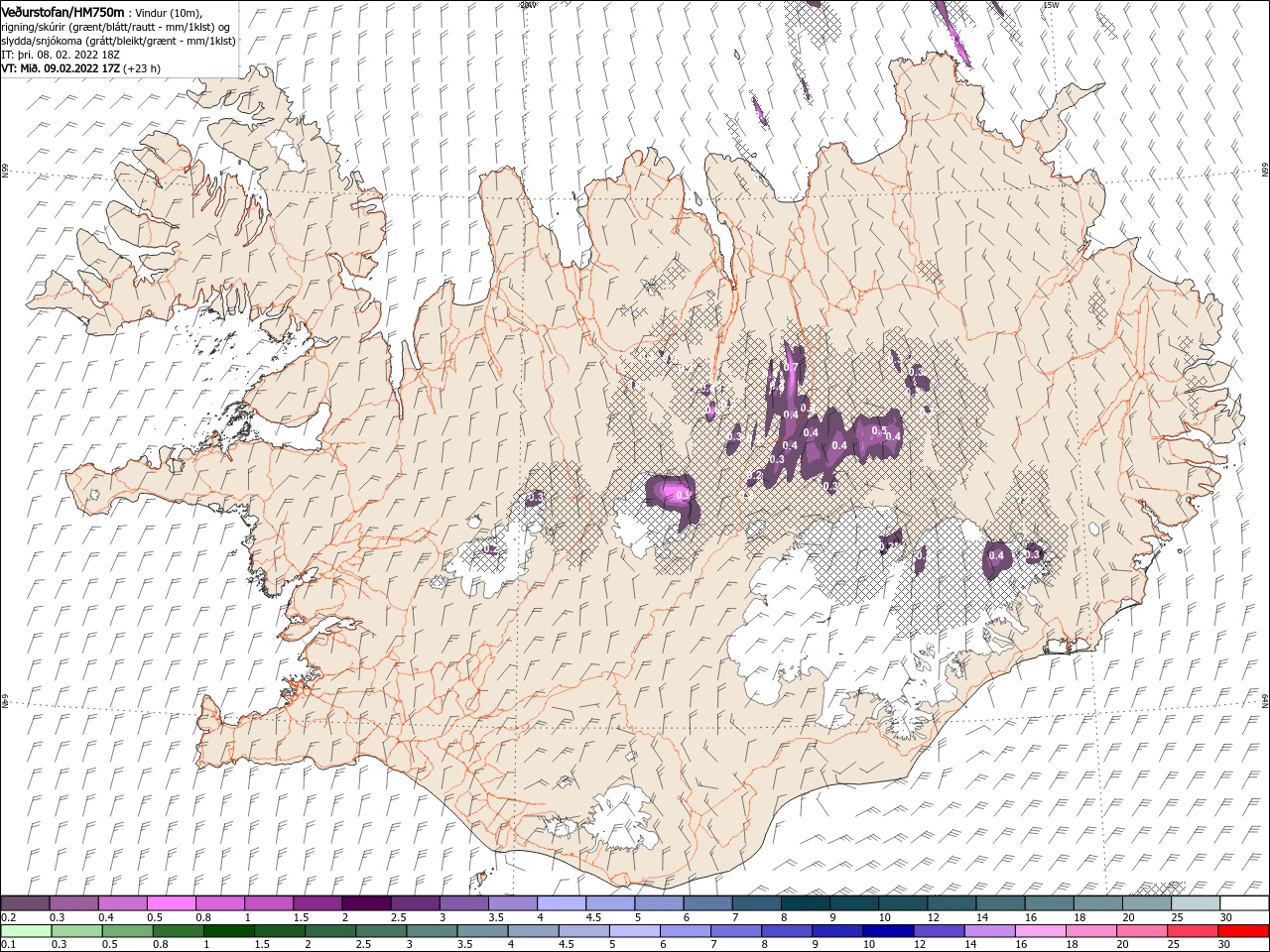Select the 0.2 dark mauve swatch in the upper legend row

point(25,903)
